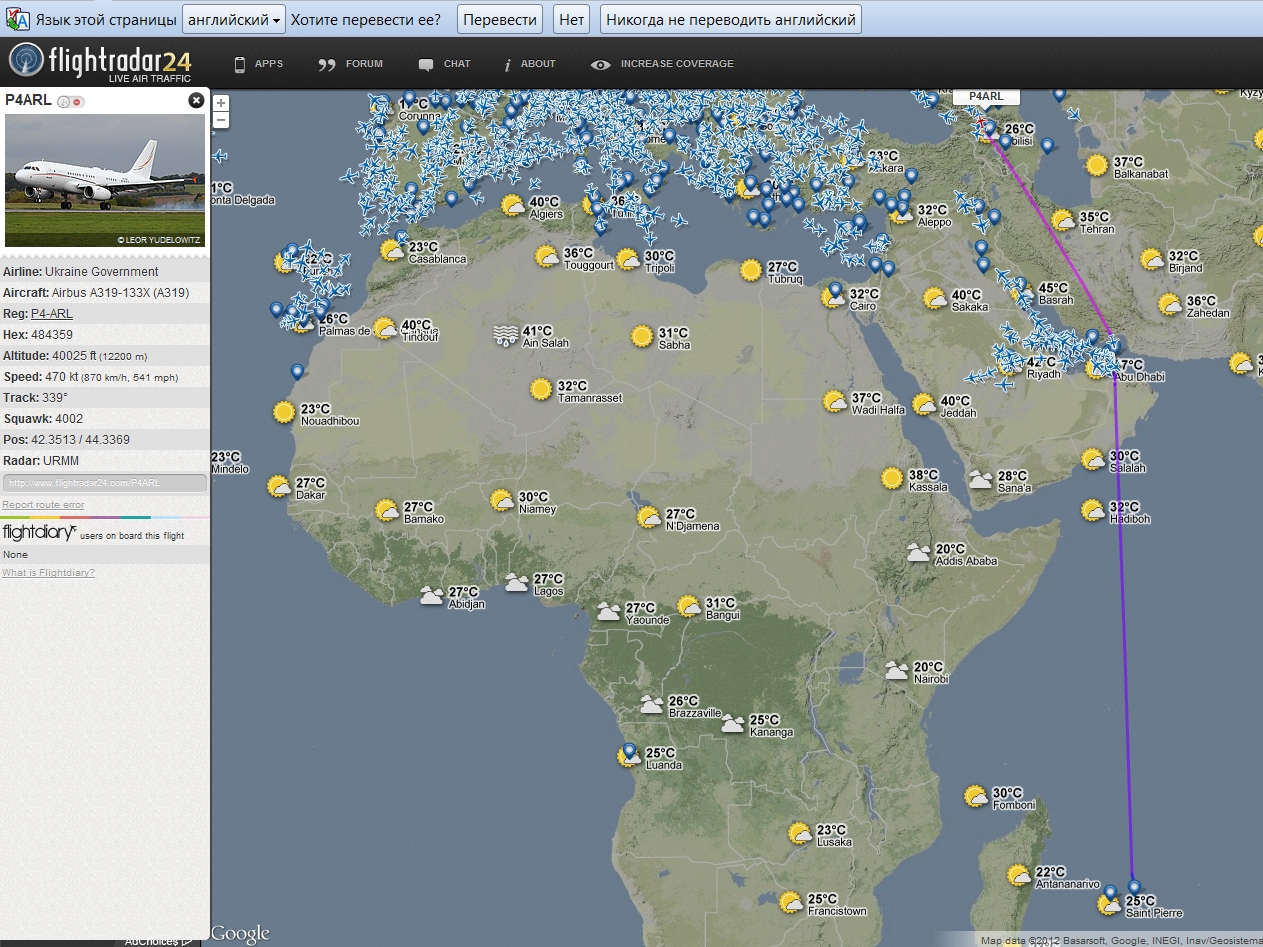Click the cloud weather icon at Nairobi
Screen dimensions: 1263x947
tap(896, 671)
